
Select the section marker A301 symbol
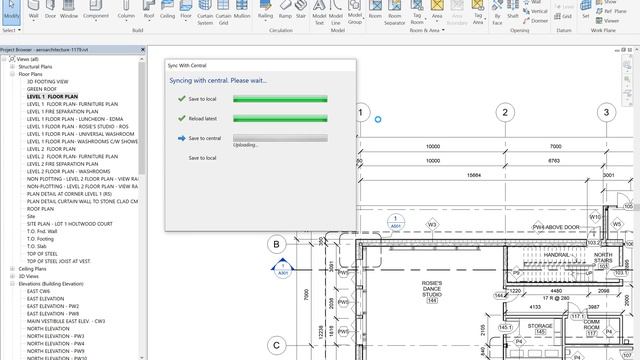pyautogui.click(x=282, y=269)
